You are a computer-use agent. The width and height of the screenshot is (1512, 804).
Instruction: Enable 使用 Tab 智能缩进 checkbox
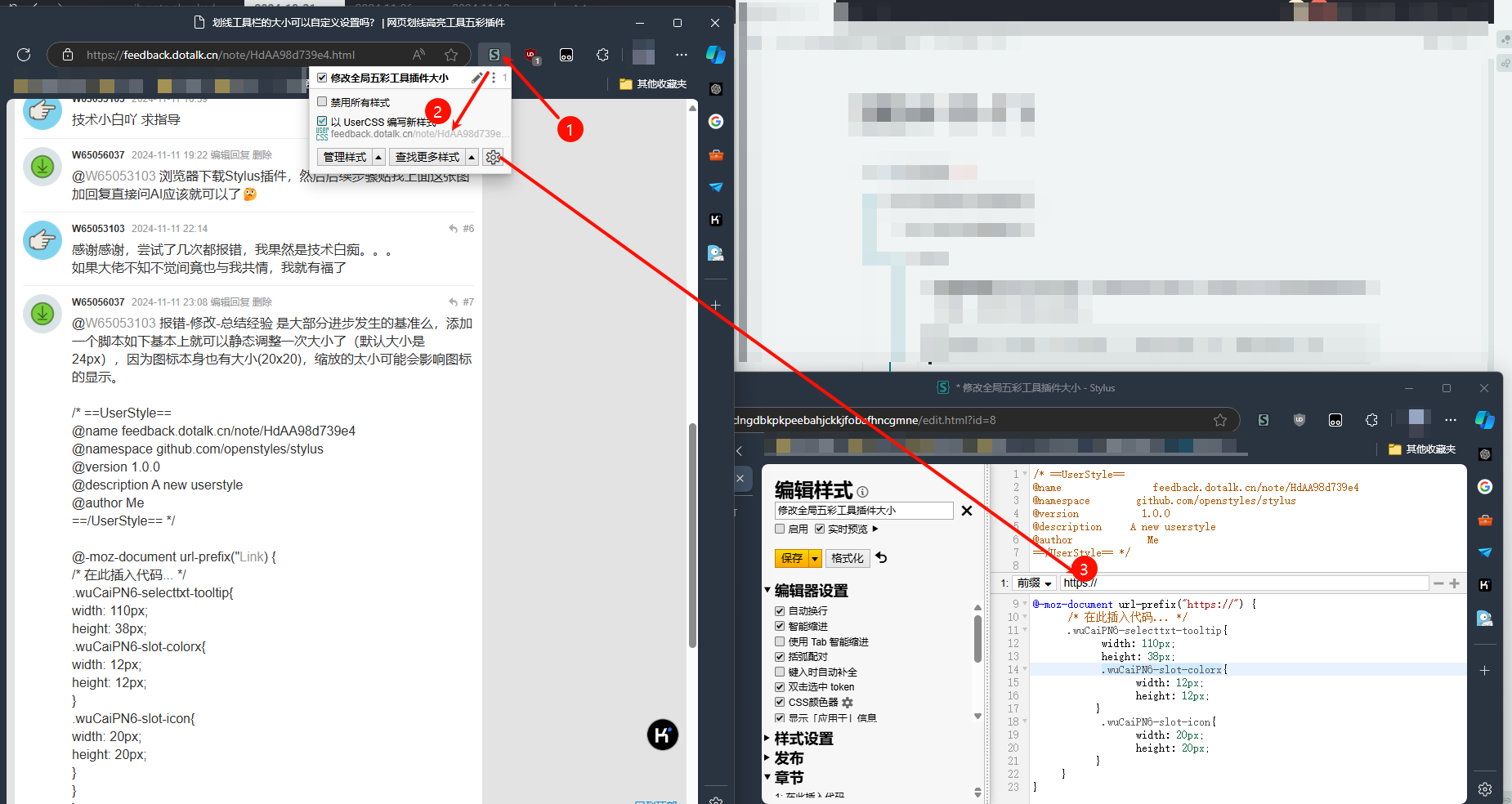point(780,641)
